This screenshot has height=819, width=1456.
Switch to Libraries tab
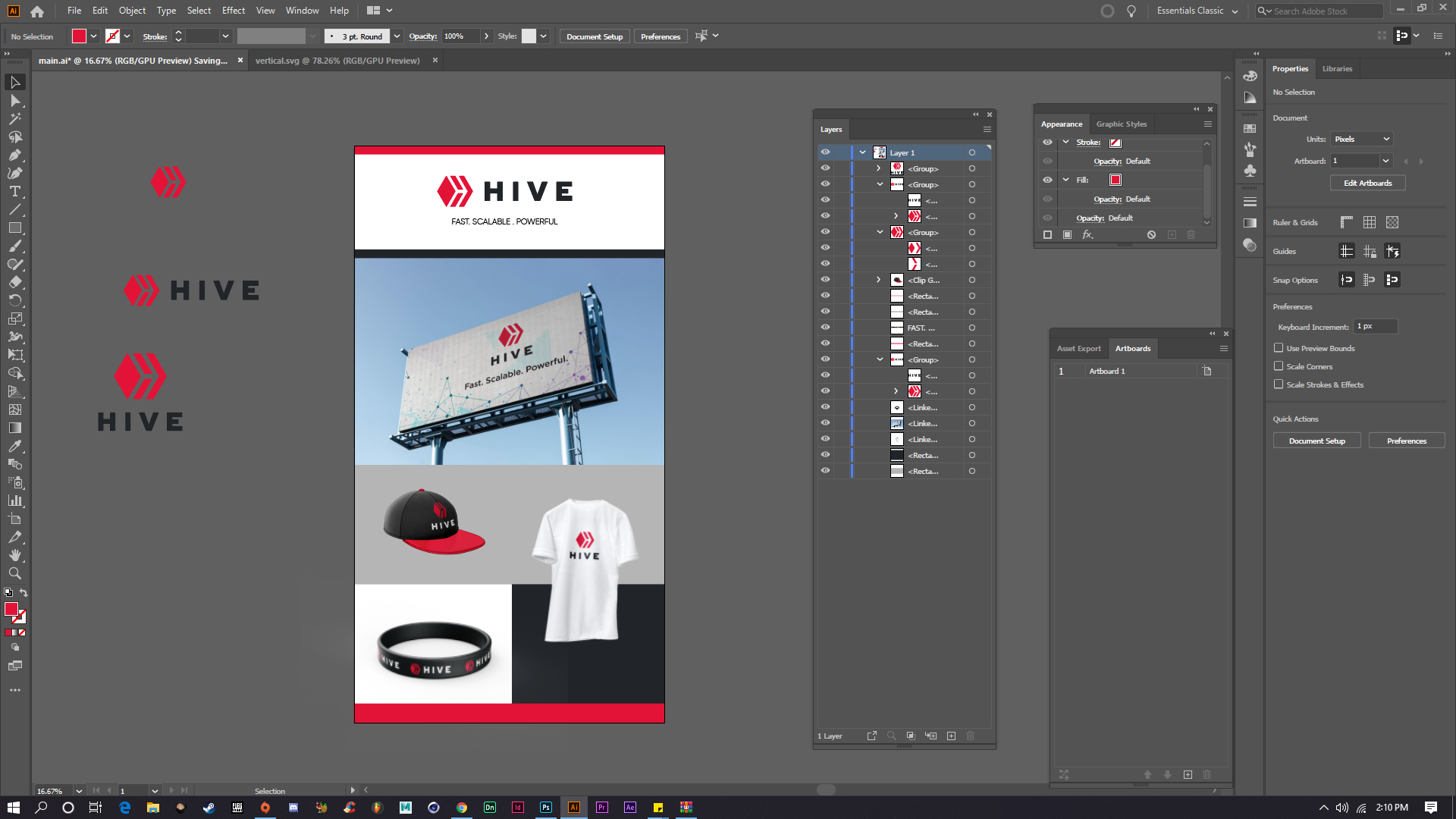pyautogui.click(x=1337, y=69)
